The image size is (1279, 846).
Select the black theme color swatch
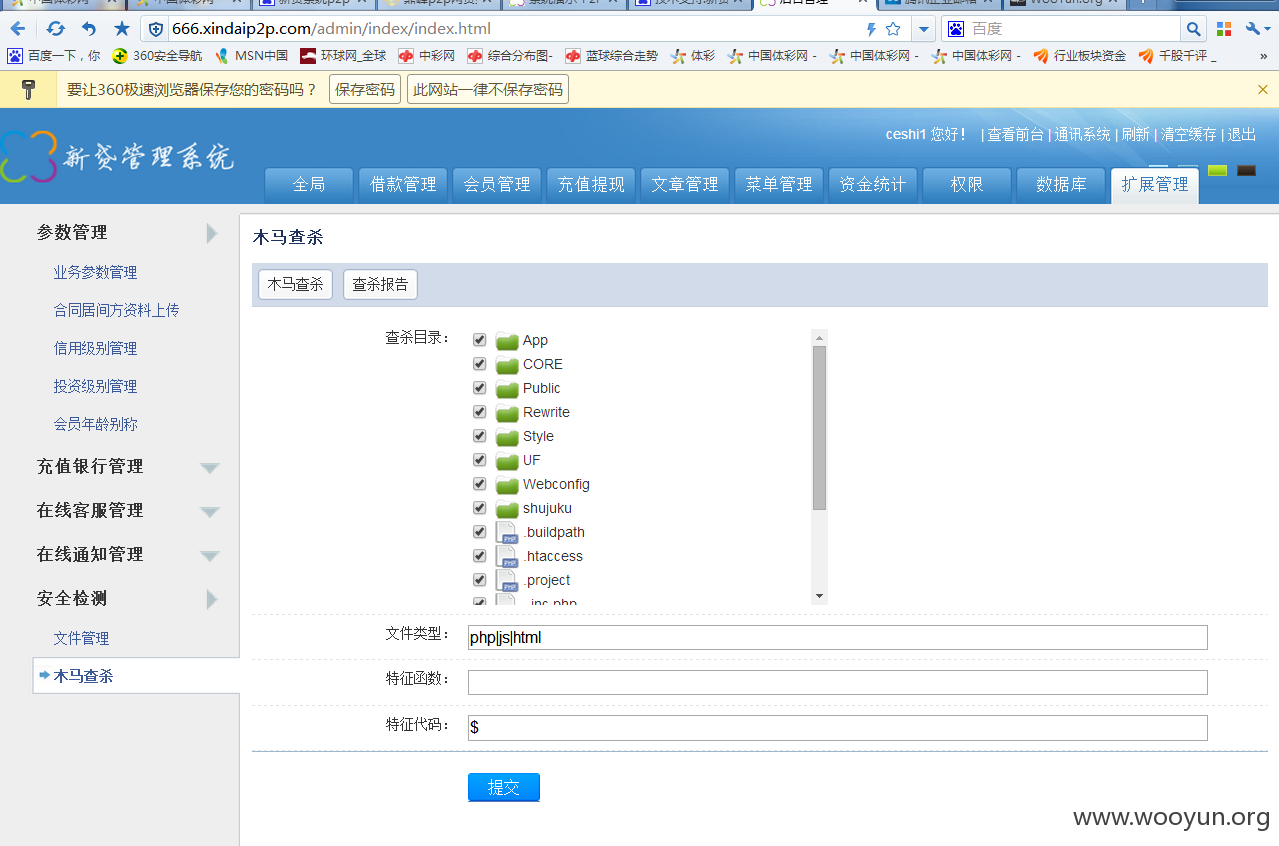coord(1246,170)
